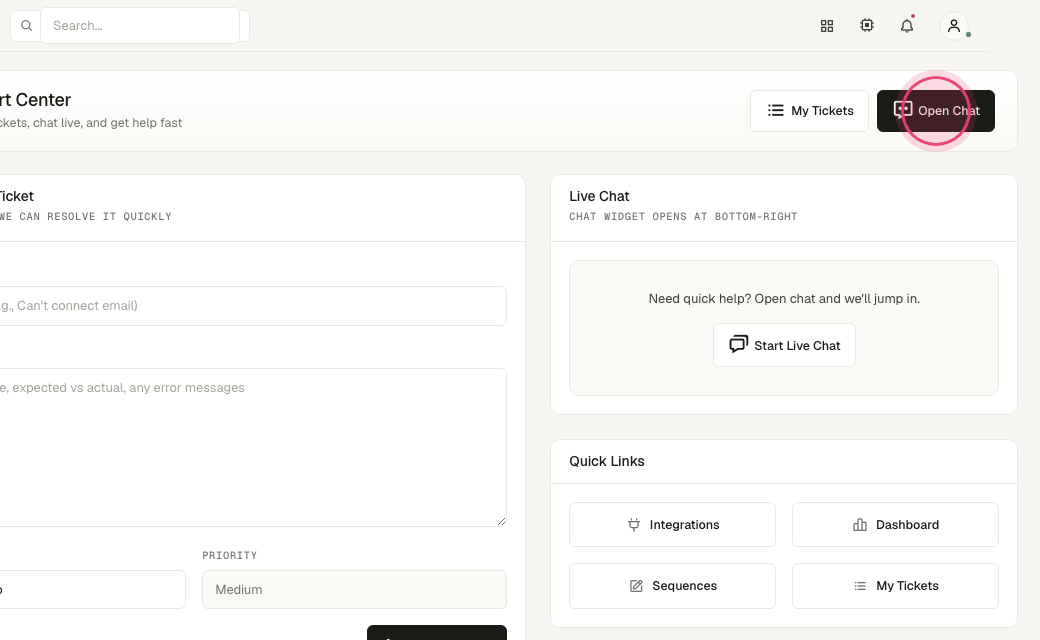Start Live Chat button
The image size is (1040, 640).
pos(784,345)
